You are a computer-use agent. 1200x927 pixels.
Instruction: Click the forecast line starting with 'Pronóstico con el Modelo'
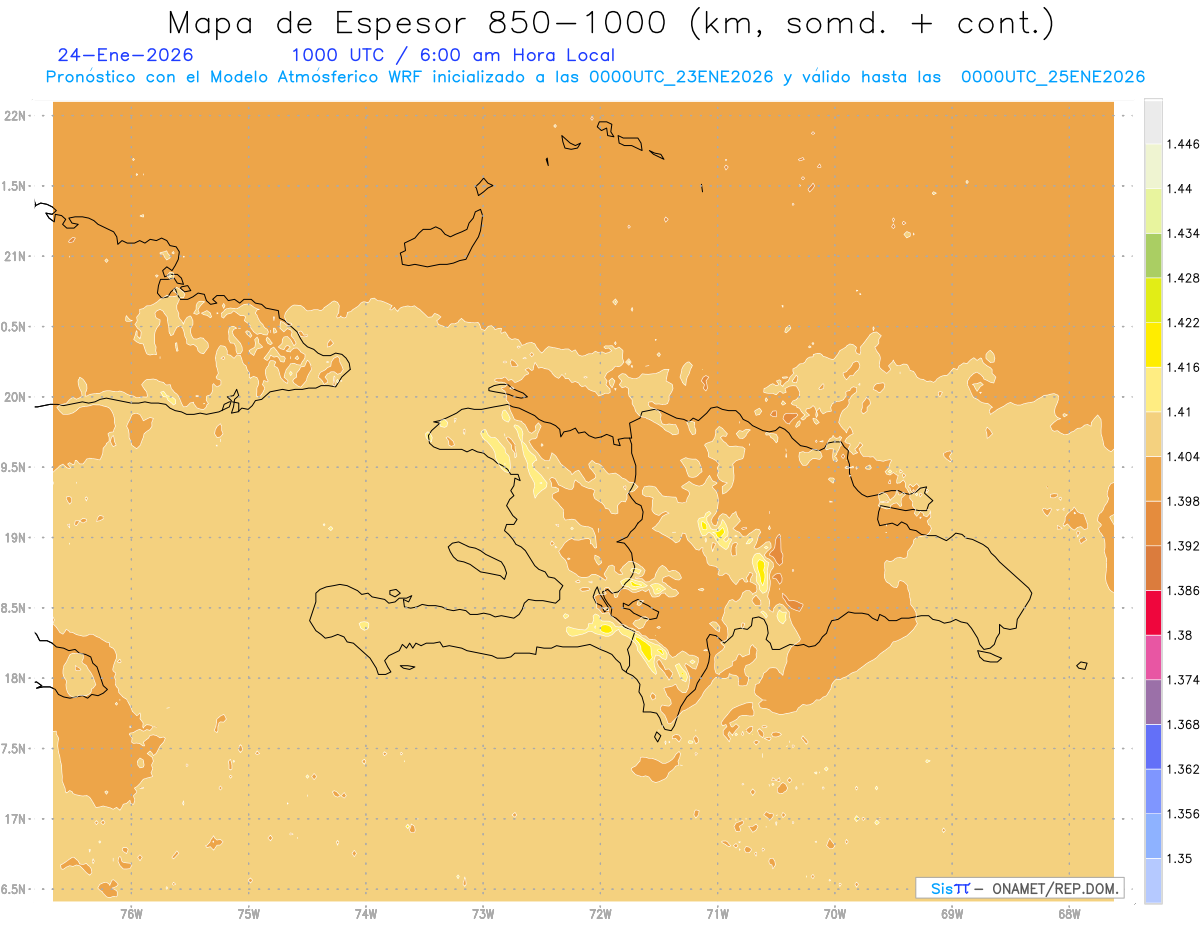tap(595, 77)
